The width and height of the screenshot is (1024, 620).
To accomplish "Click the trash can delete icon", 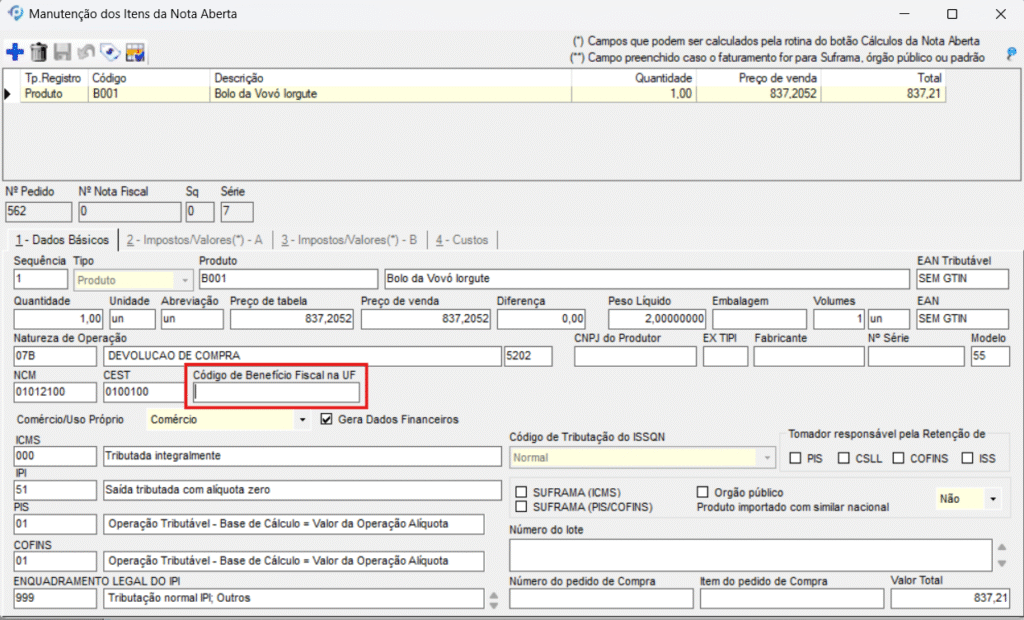I will (39, 52).
